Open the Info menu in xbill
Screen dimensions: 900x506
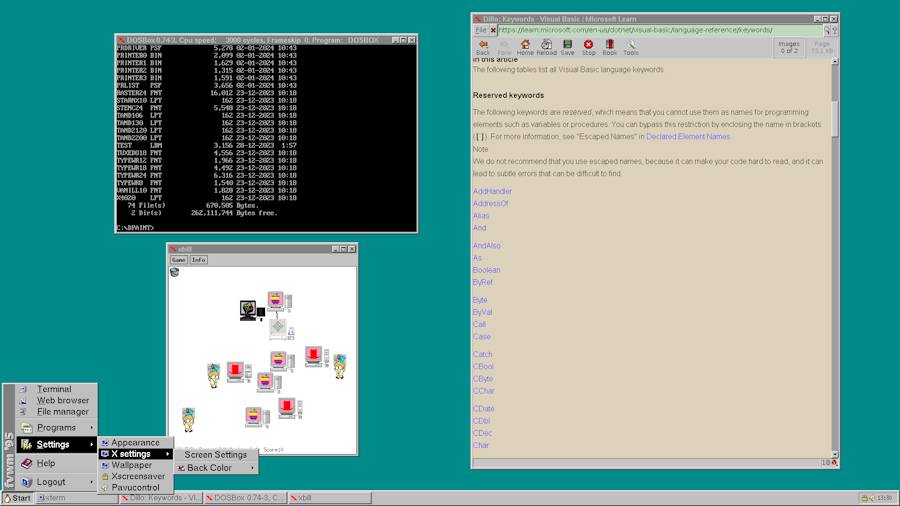pos(199,260)
